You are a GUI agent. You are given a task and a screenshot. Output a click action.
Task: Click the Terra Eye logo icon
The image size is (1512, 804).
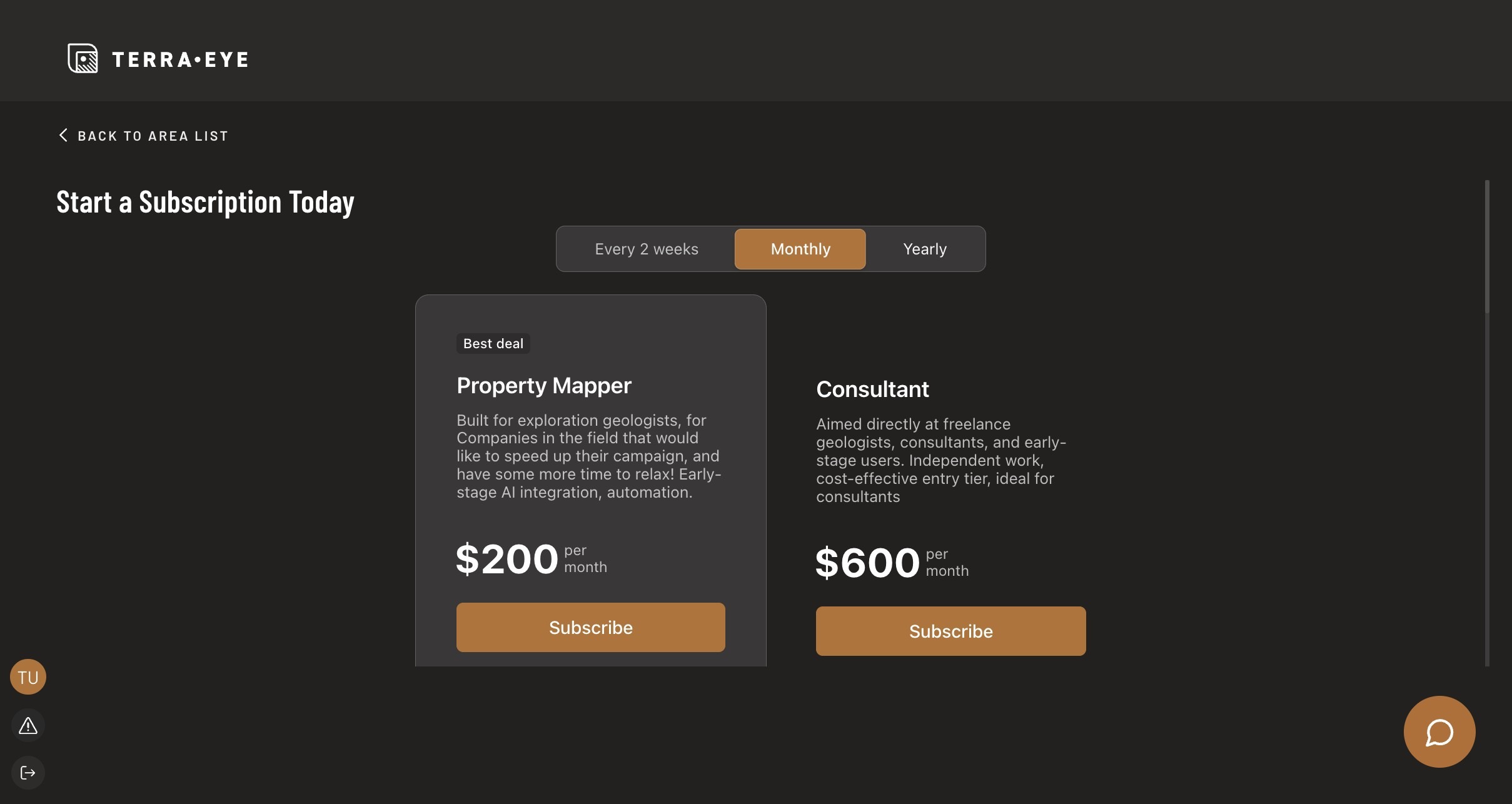click(83, 58)
